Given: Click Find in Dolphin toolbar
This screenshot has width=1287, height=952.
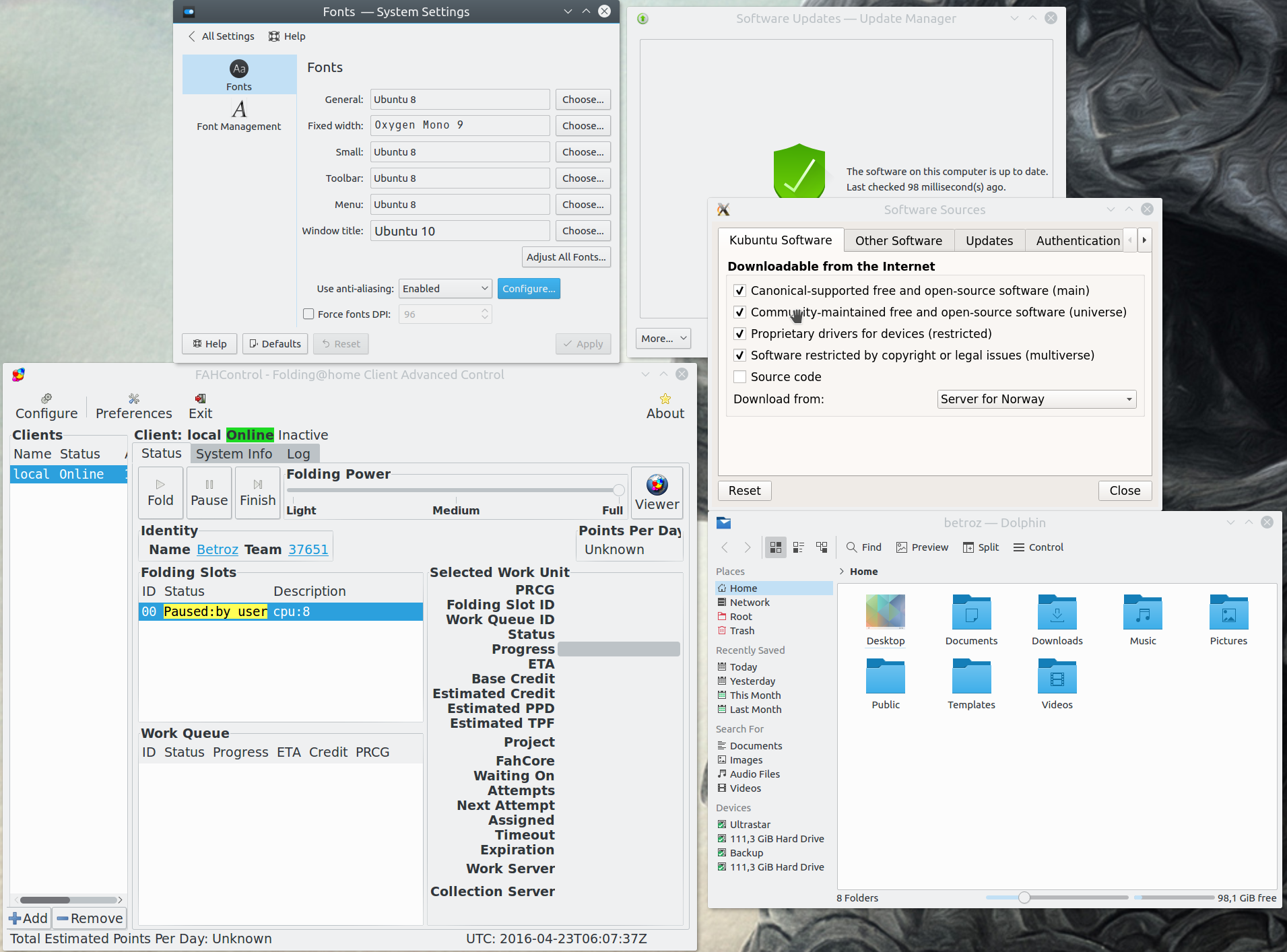Looking at the screenshot, I should pyautogui.click(x=864, y=547).
